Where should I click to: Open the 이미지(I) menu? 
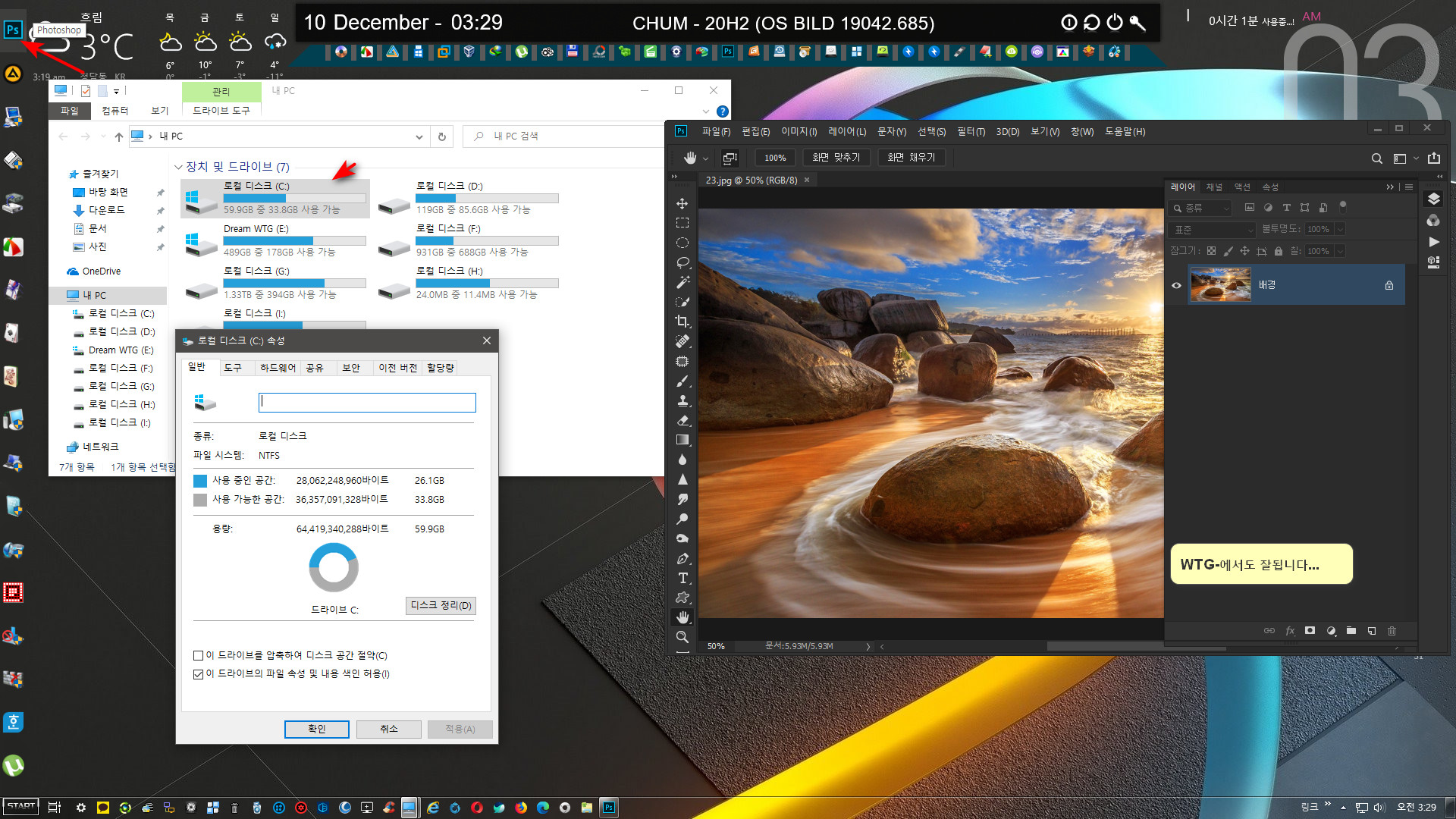(799, 131)
